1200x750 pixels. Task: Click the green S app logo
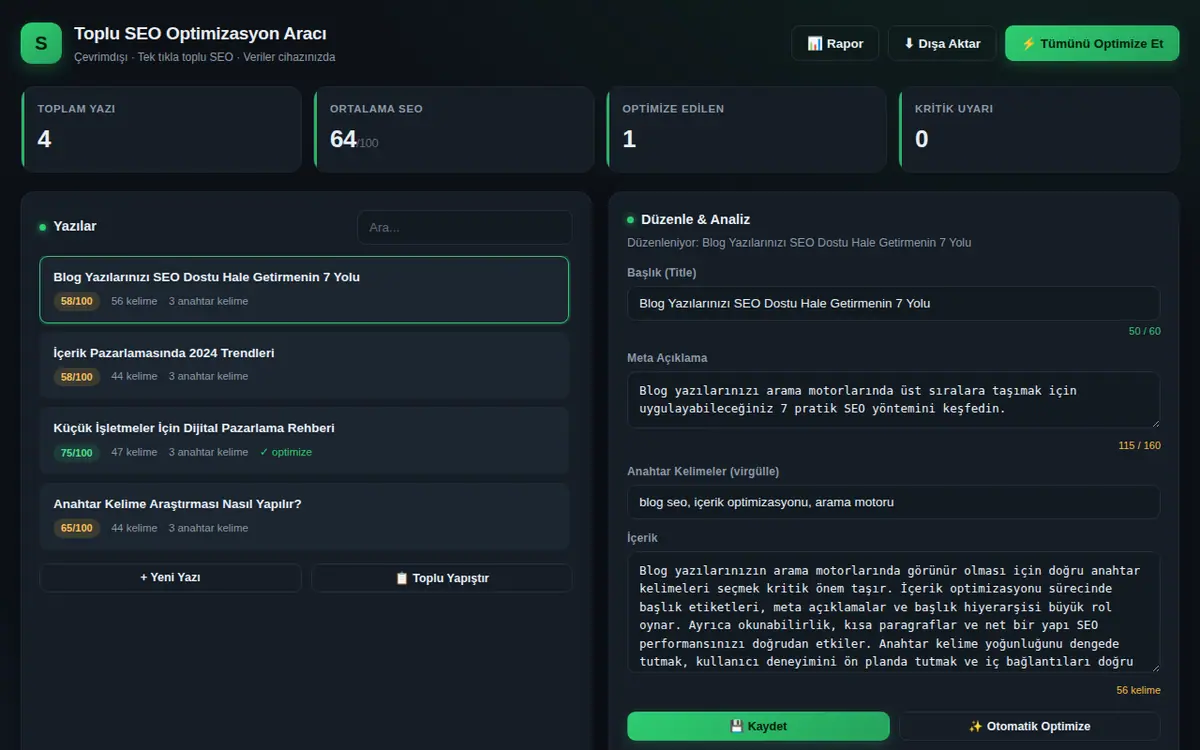click(41, 43)
